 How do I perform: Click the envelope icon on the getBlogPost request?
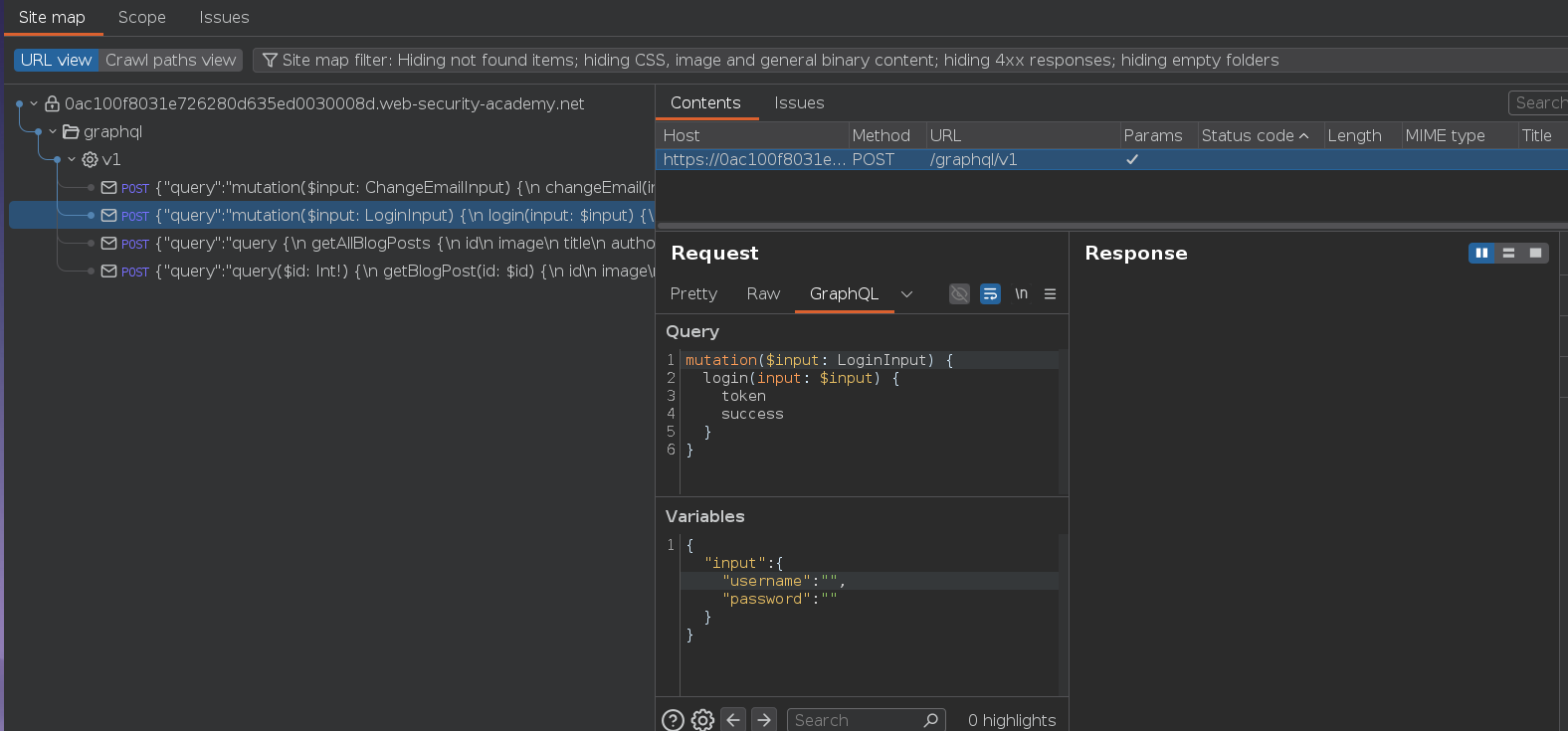tap(109, 271)
